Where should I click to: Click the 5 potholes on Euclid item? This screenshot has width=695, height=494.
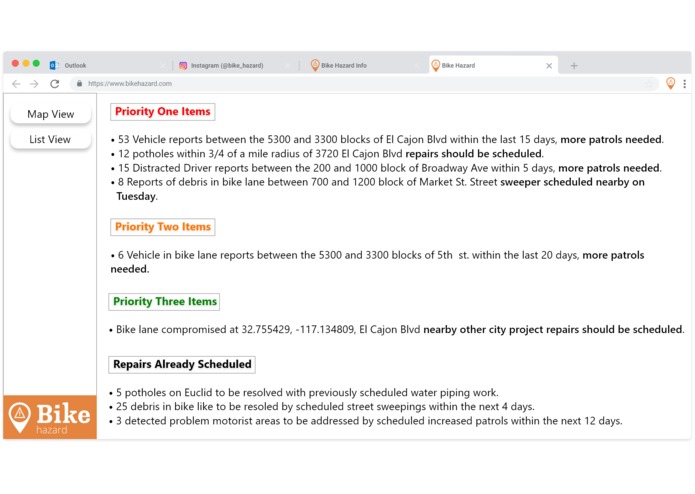[304, 393]
